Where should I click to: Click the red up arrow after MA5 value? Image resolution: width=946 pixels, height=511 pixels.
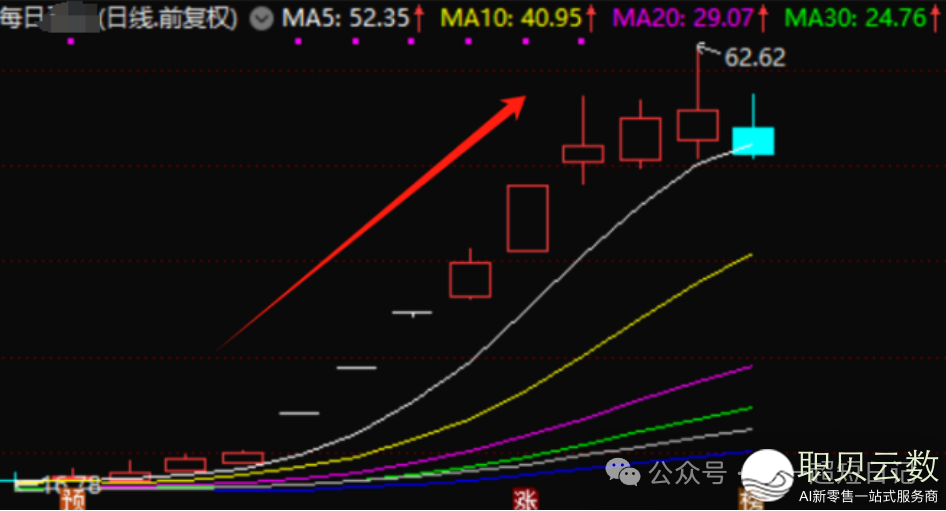(x=419, y=18)
